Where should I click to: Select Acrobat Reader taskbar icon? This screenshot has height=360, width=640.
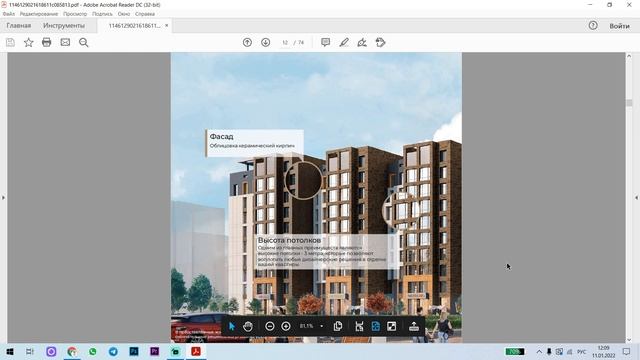pyautogui.click(x=196, y=351)
